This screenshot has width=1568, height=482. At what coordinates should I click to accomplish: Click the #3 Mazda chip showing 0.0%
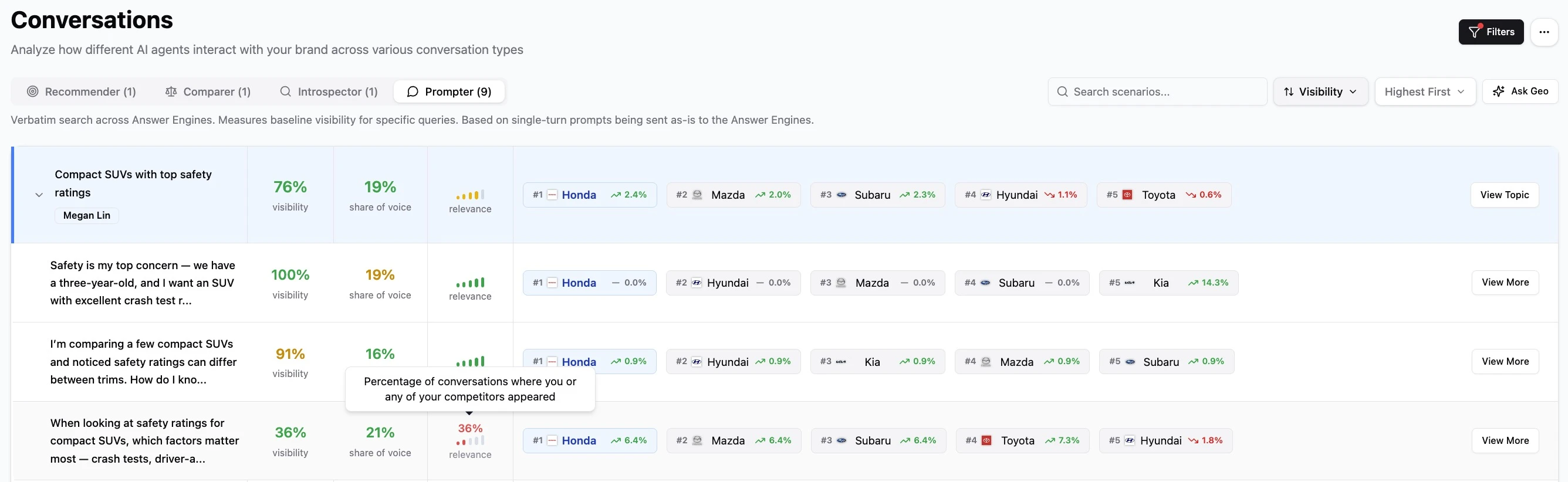point(877,283)
